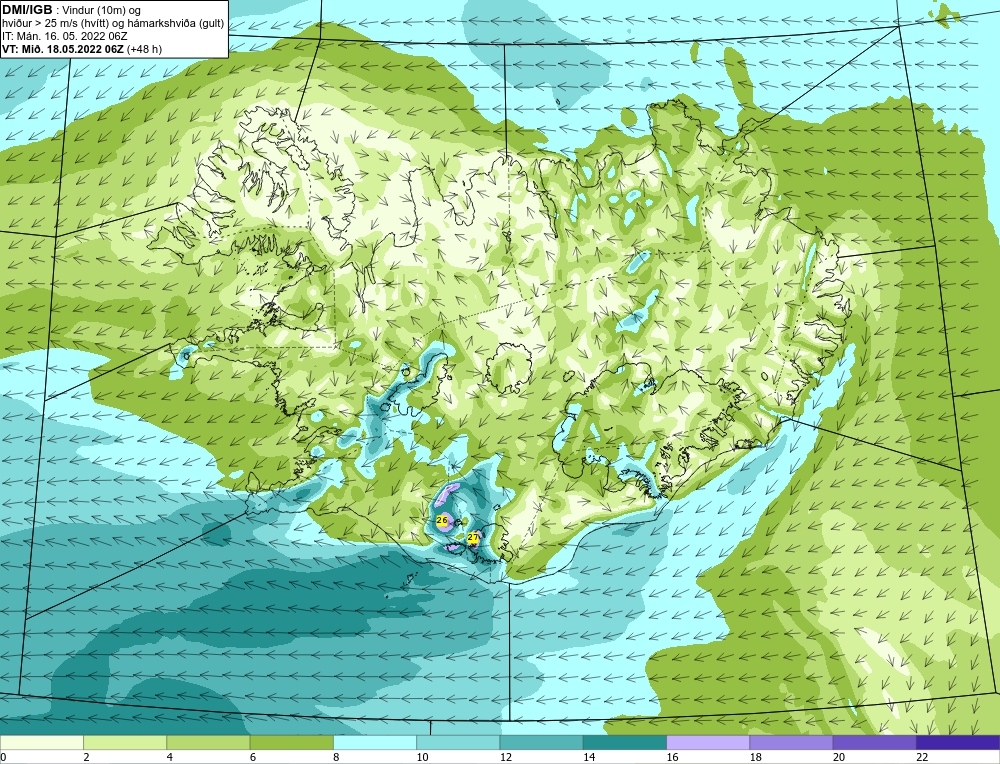Select the 6–8 m/s olive-green legend swatch
This screenshot has width=1000, height=764.
point(291,742)
